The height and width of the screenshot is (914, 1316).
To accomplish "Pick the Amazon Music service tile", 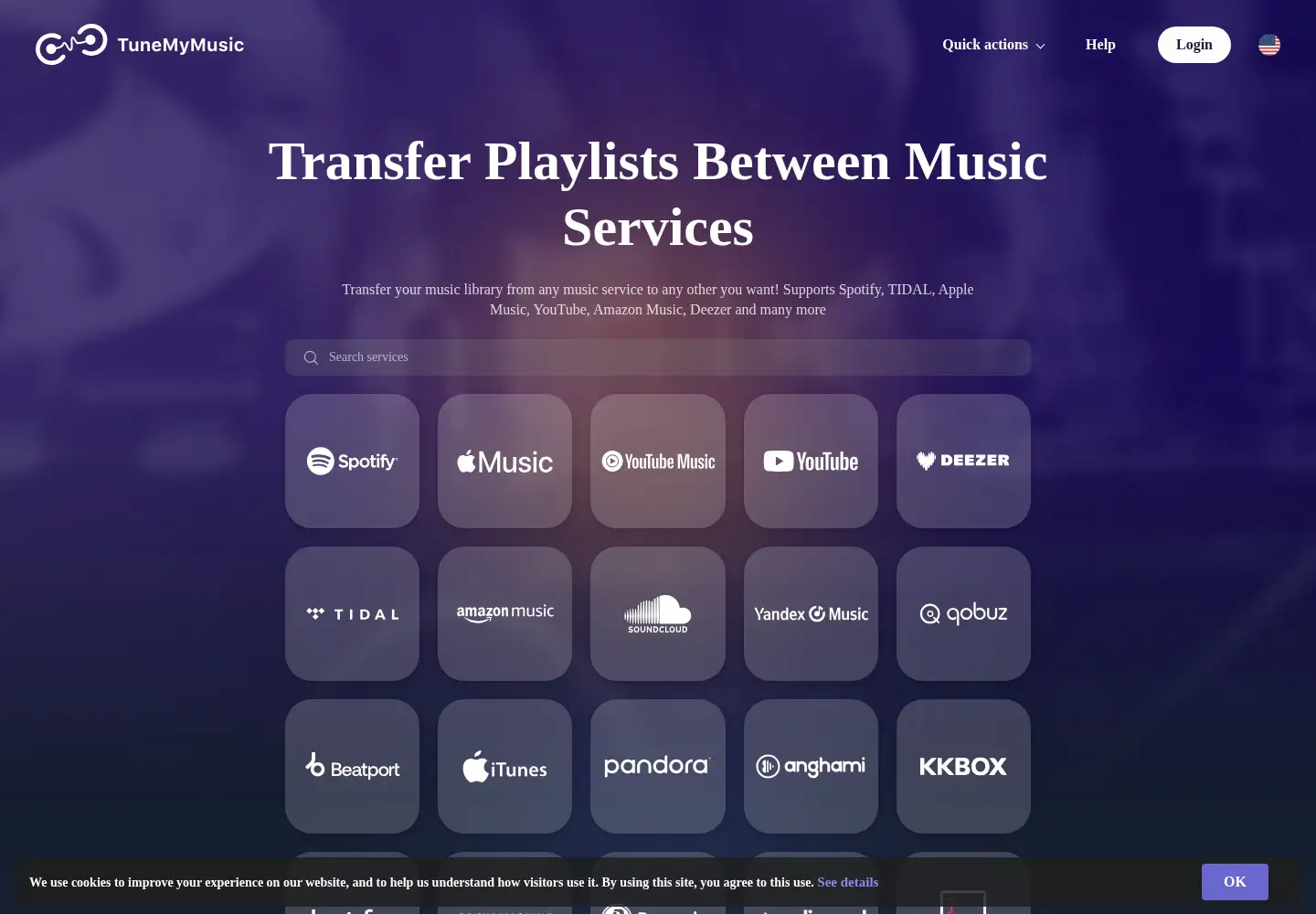I will coord(504,613).
